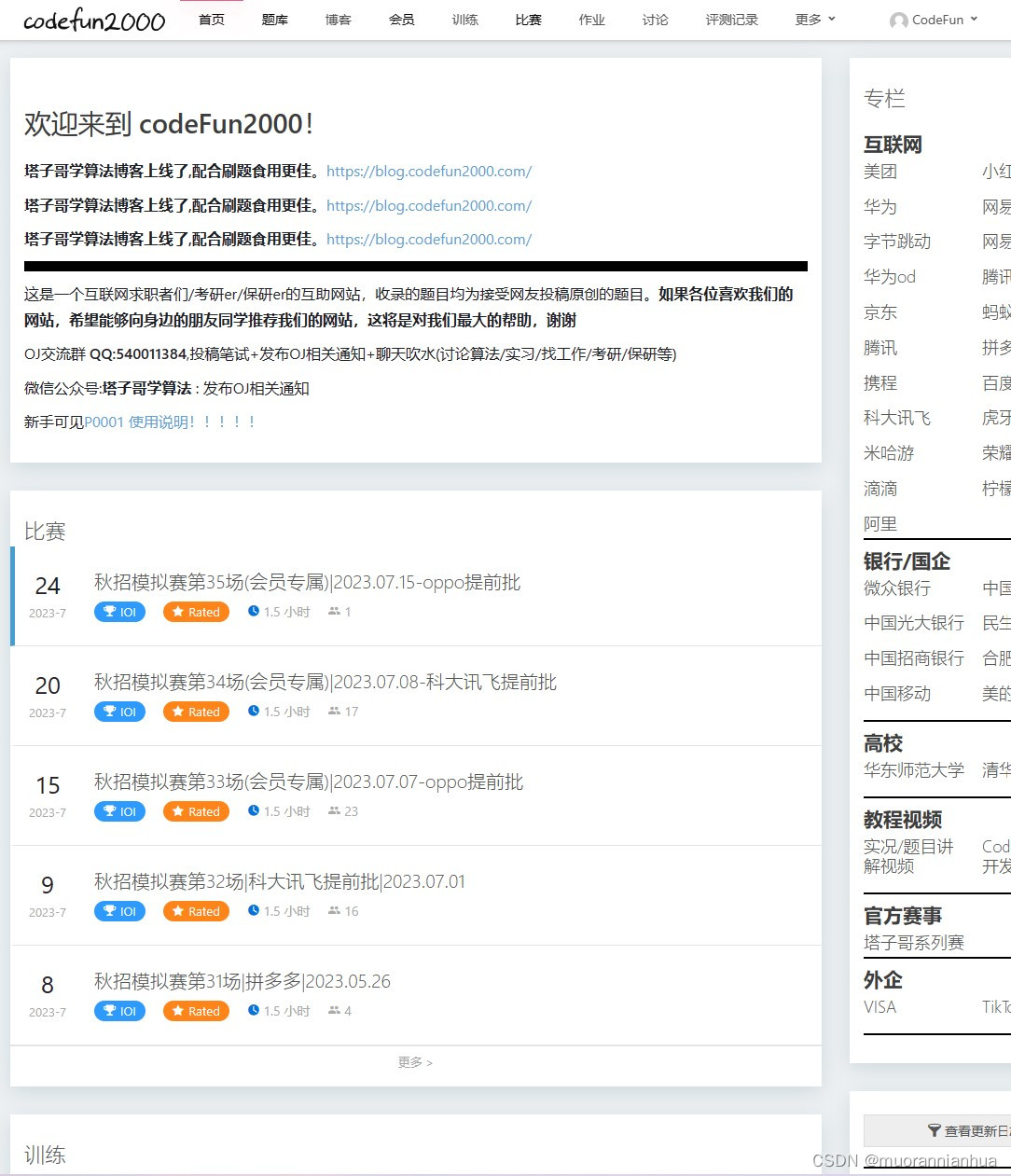
Task: Open 华为 in the 互联网 column
Action: [880, 207]
